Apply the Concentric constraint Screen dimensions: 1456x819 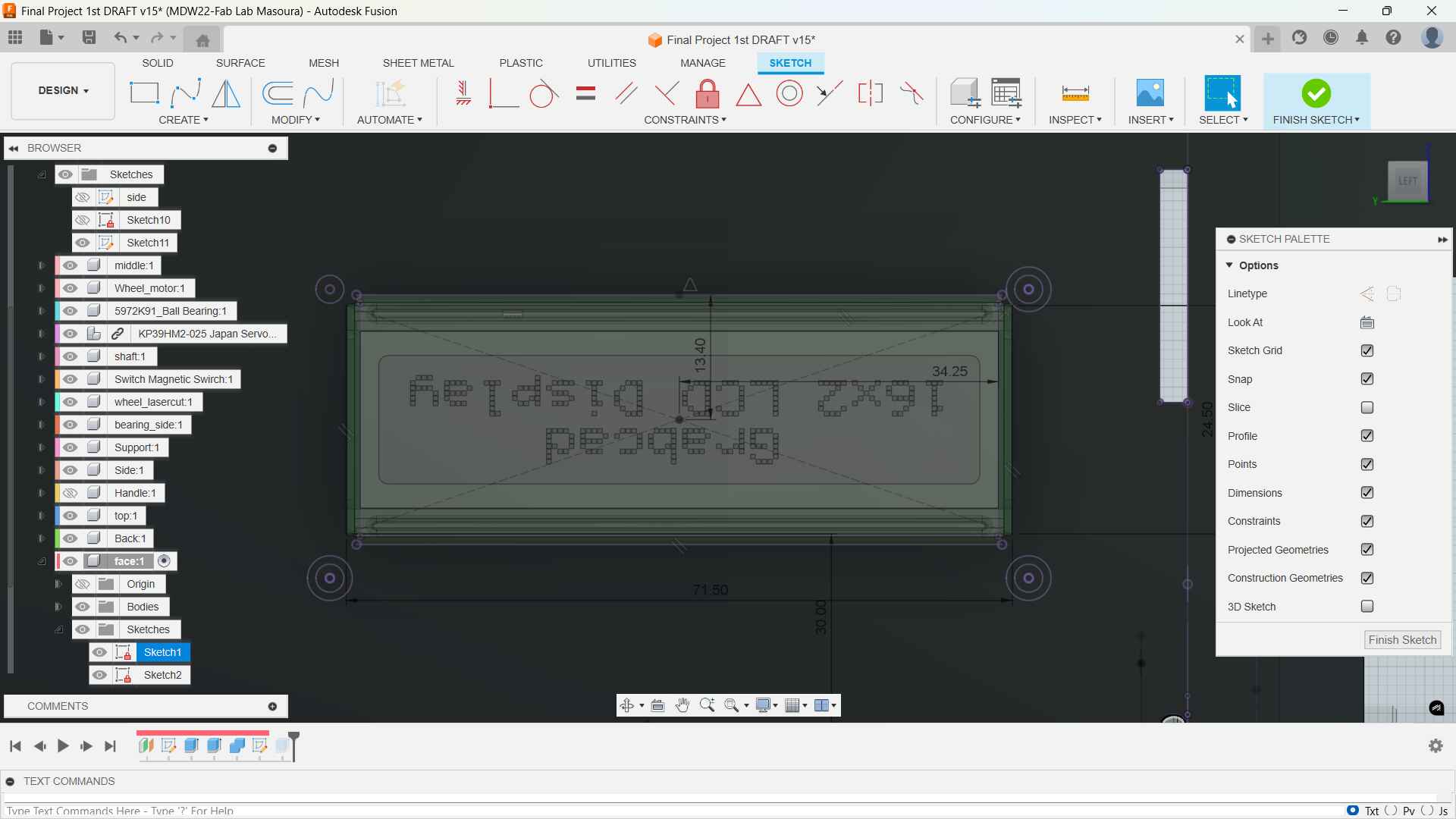[x=789, y=93]
